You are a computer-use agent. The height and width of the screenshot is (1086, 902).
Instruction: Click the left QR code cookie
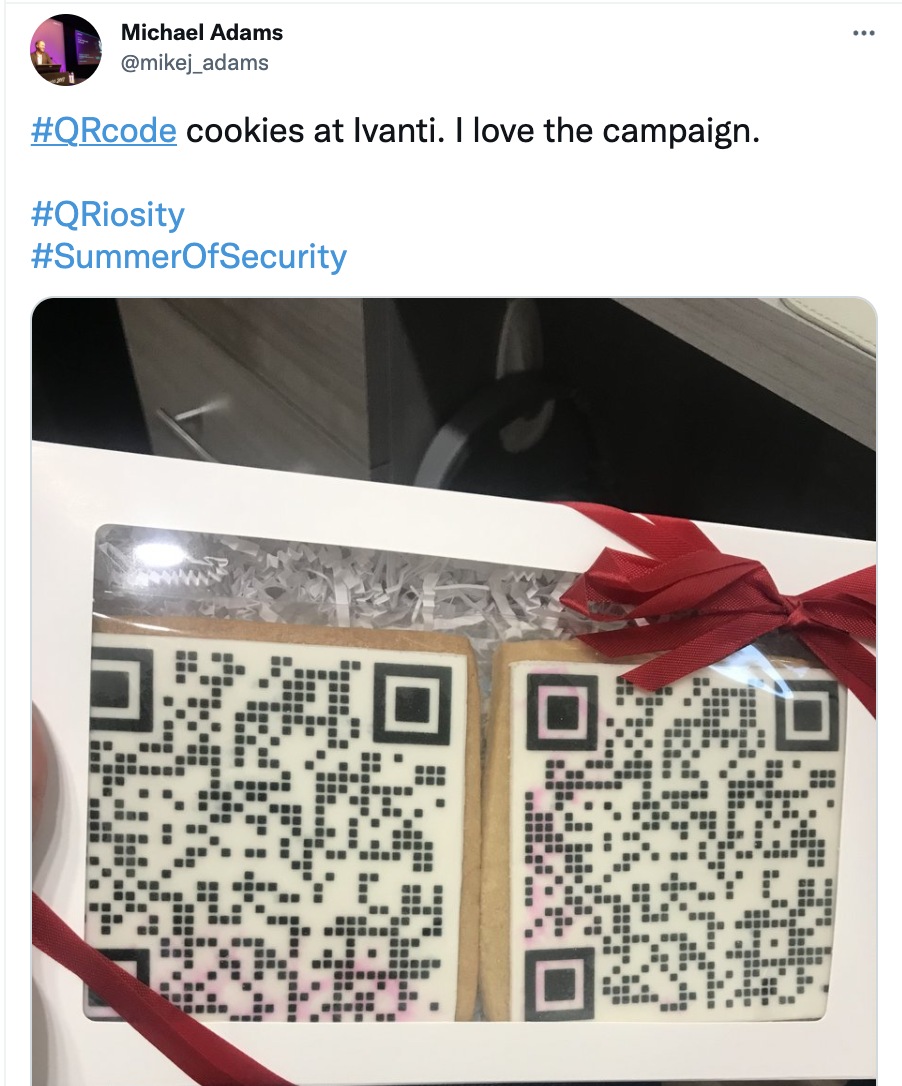point(282,823)
